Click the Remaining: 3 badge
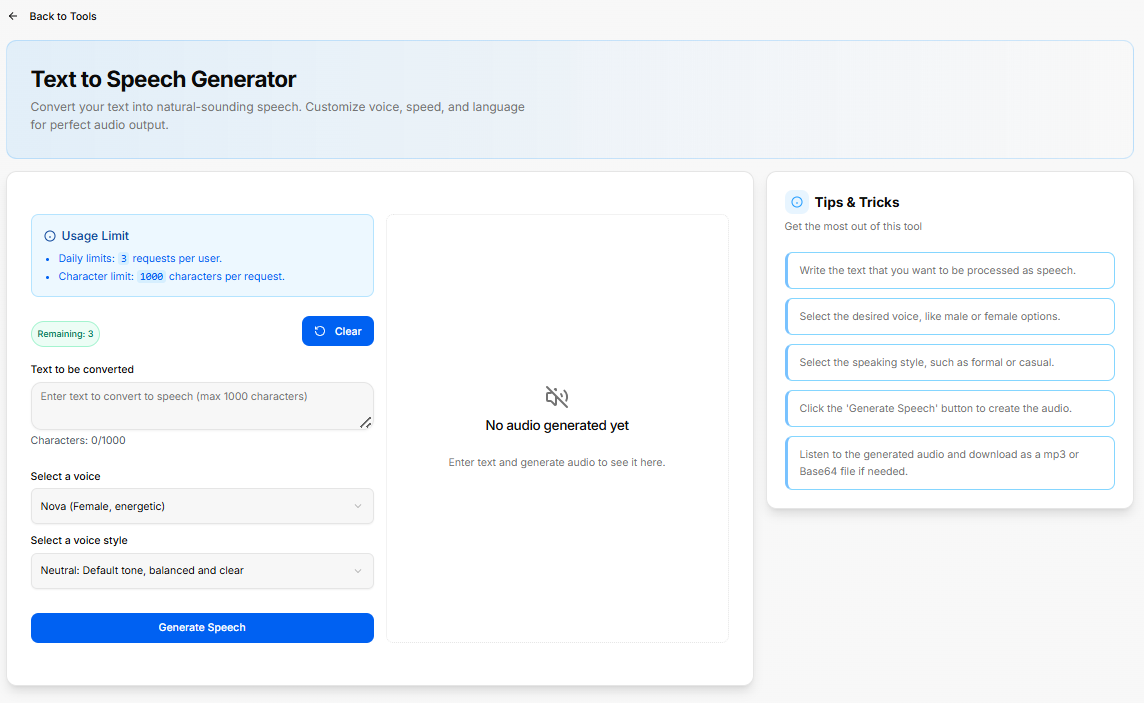Screen dimensions: 1144x703 [65, 334]
